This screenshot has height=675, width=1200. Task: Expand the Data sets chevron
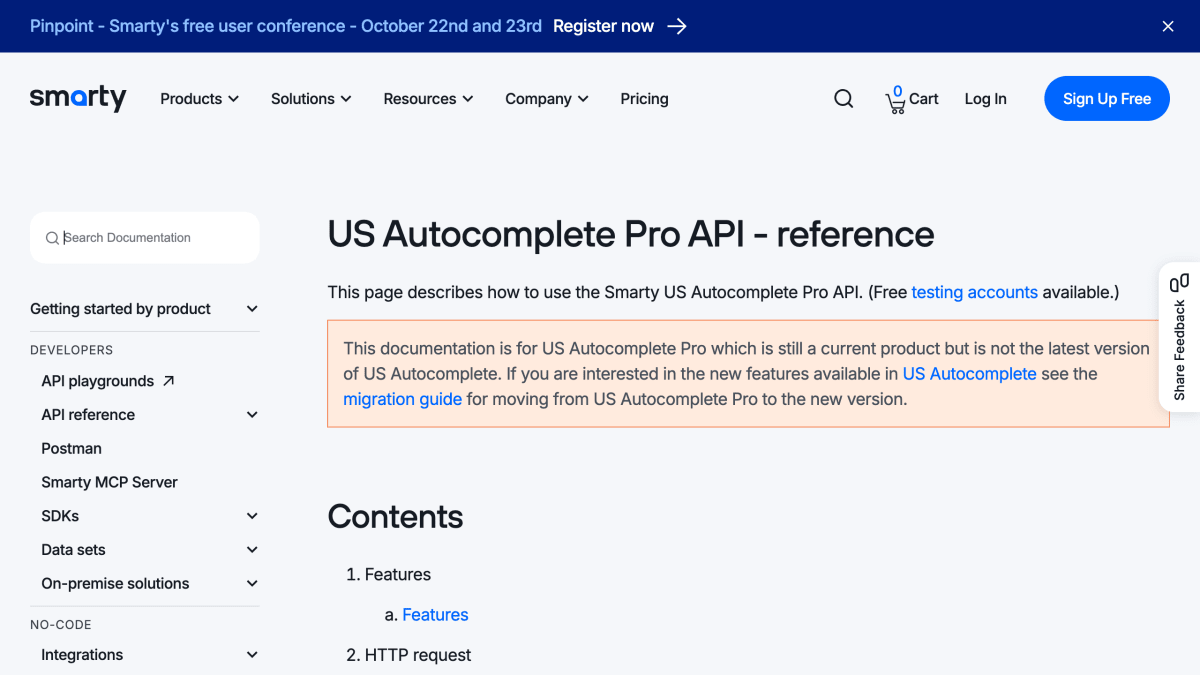point(252,550)
